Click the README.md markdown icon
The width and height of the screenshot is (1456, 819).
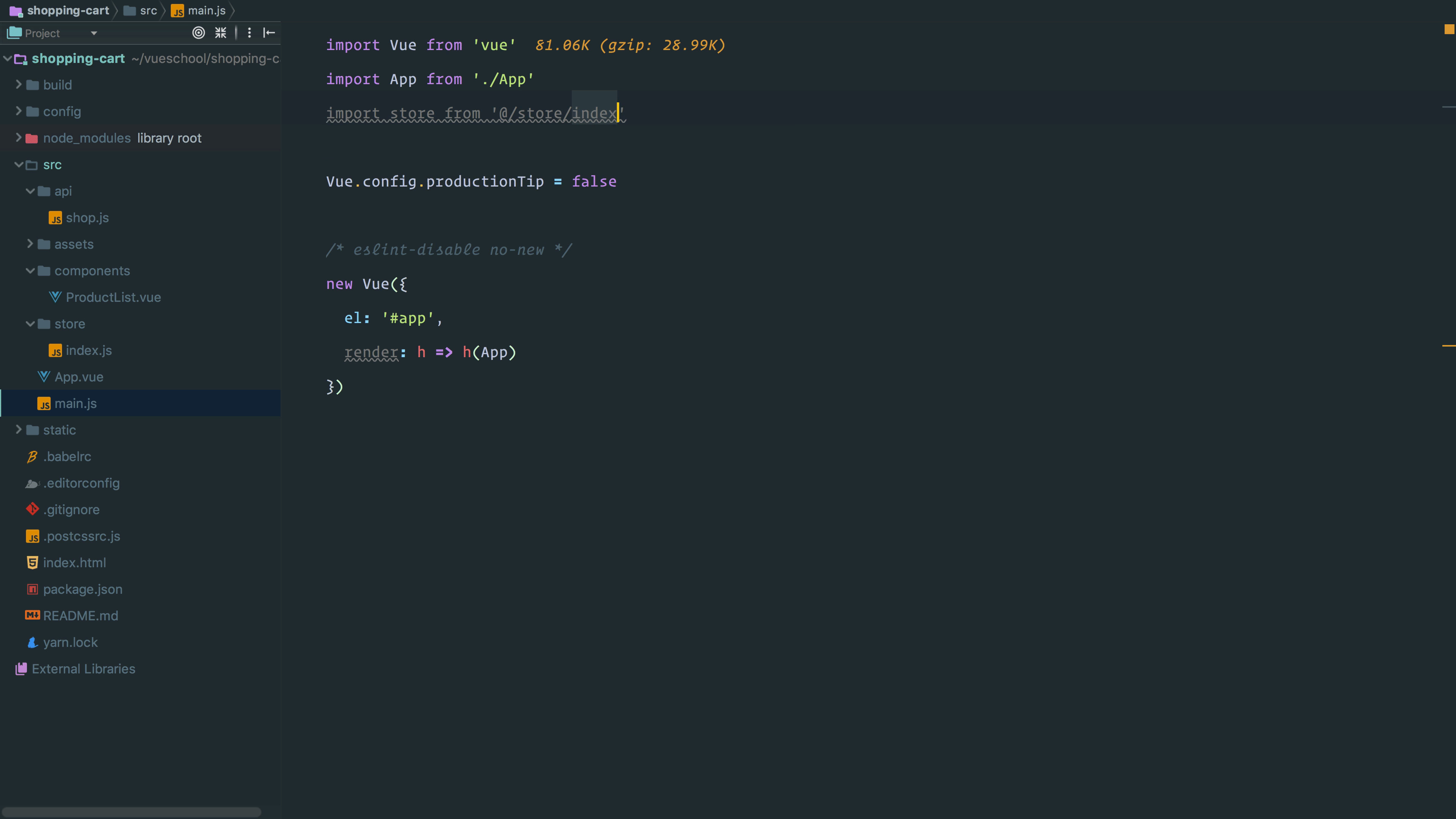click(x=32, y=615)
